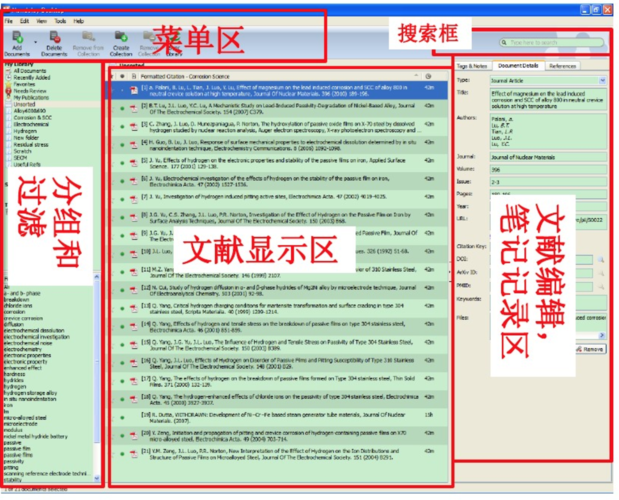Switch to the Tags & Notes tab
This screenshot has height=500, width=619.
pos(472,66)
